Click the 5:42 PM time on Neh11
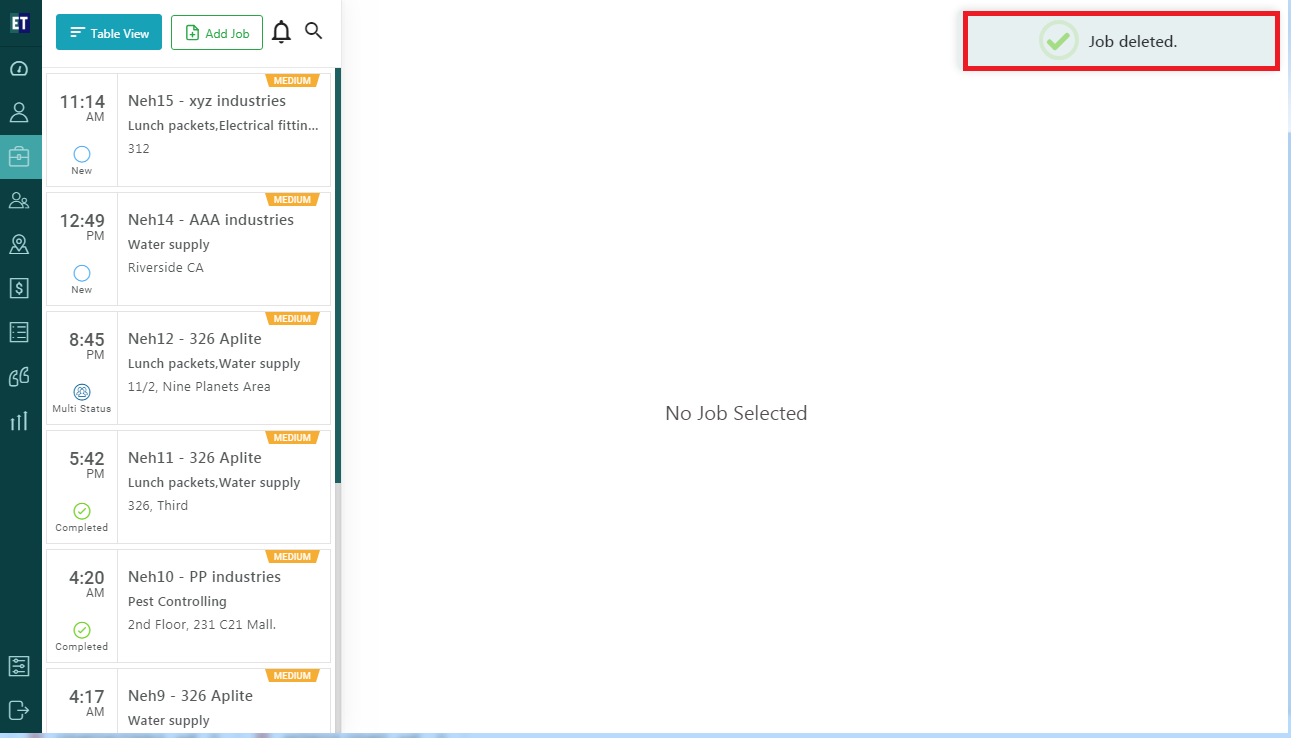Viewport: 1291px width, 738px height. (x=87, y=465)
